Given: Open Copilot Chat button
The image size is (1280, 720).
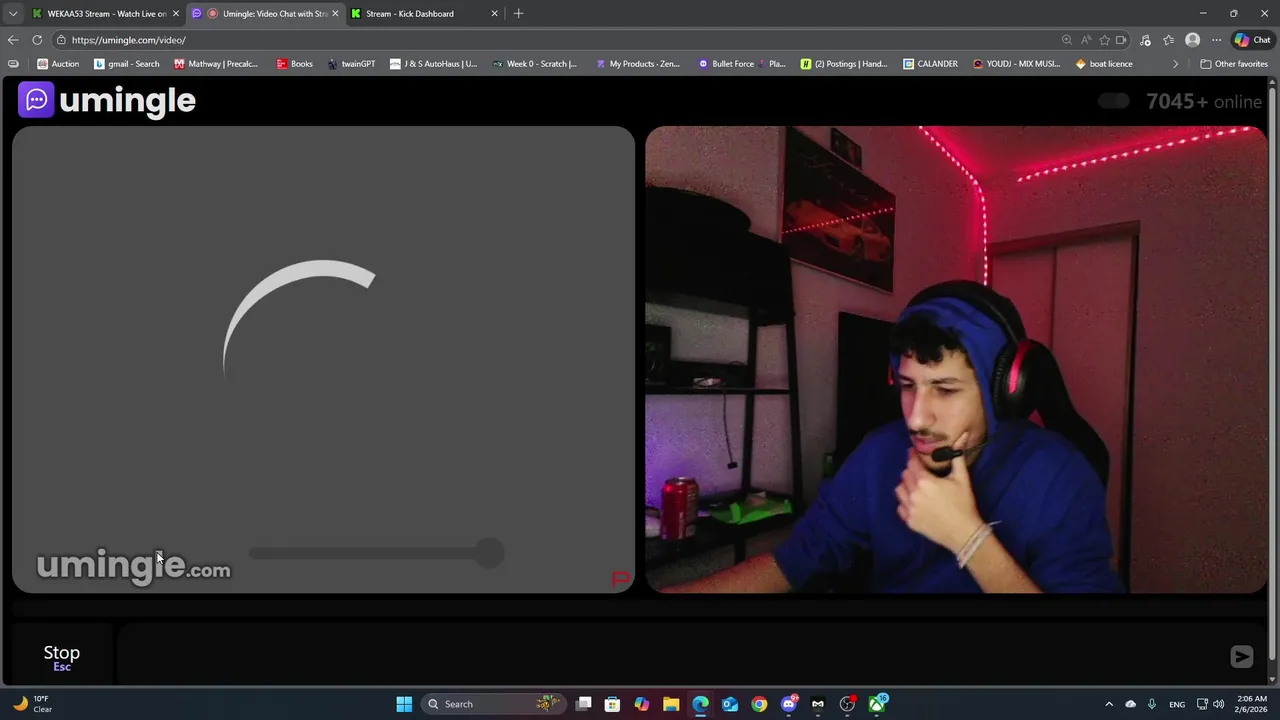Looking at the screenshot, I should point(1252,40).
